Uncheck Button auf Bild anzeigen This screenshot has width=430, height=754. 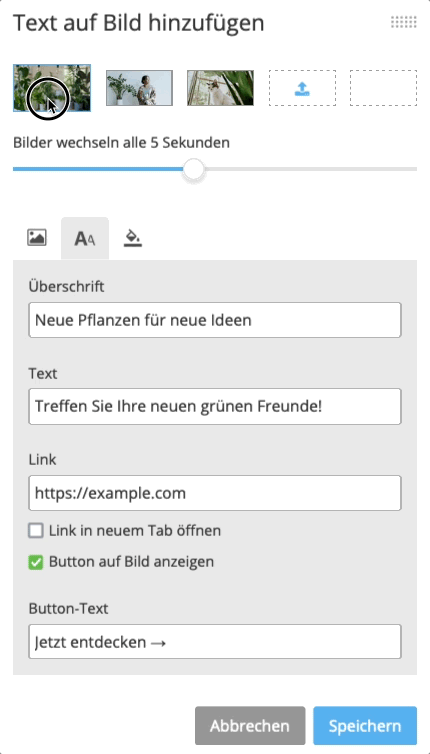point(36,562)
